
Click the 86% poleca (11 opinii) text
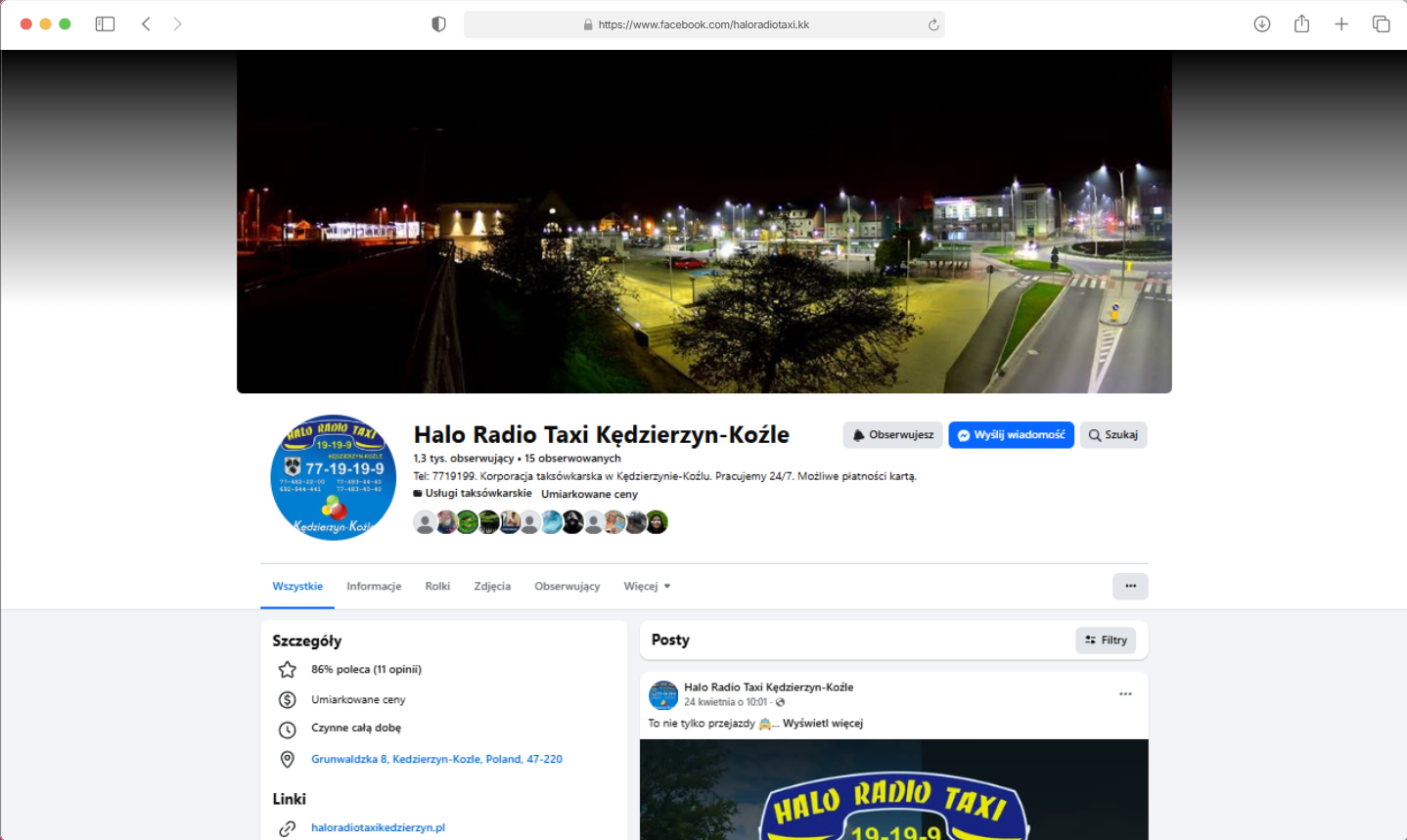pos(366,670)
